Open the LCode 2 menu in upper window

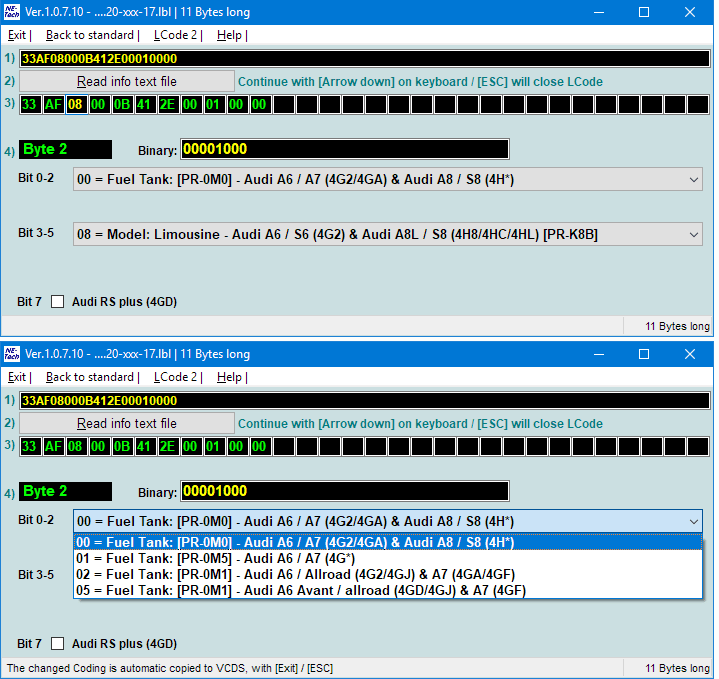click(176, 35)
